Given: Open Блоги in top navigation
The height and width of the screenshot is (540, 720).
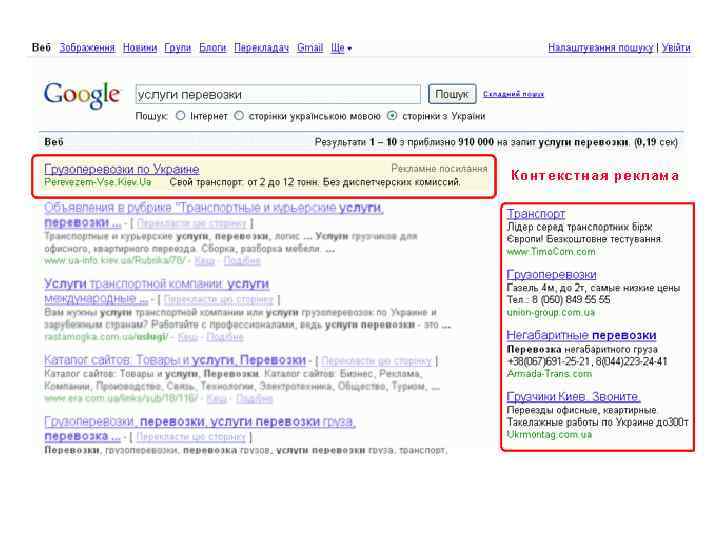Looking at the screenshot, I should point(213,48).
